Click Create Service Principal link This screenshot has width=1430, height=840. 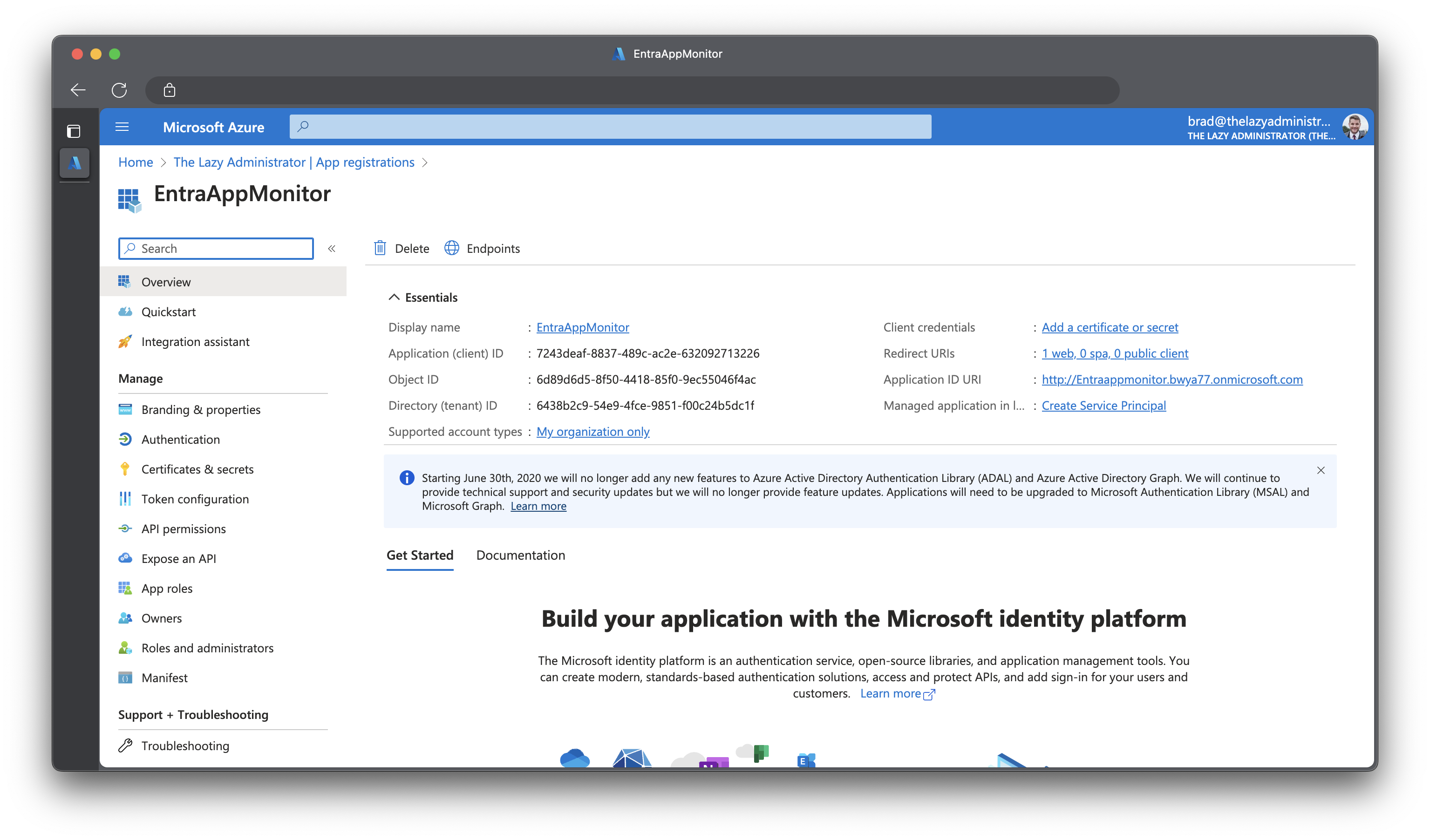1104,406
